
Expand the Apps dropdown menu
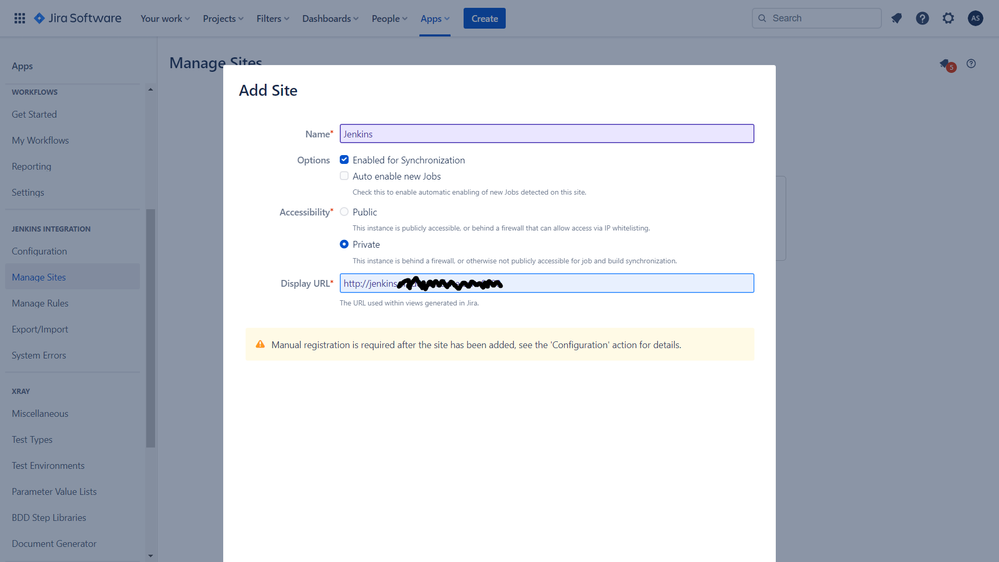click(x=435, y=18)
